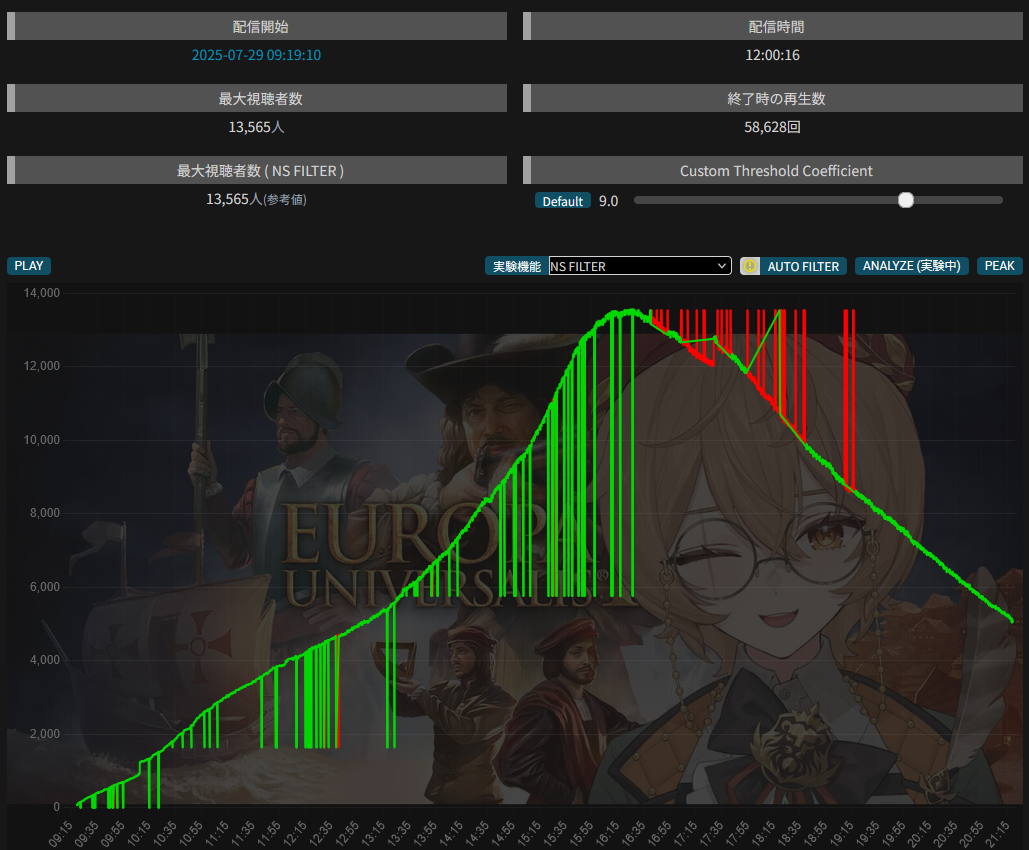Click the yellow warning icon beside AUTO FILTER
Viewport: 1029px width, 850px height.
coord(749,266)
